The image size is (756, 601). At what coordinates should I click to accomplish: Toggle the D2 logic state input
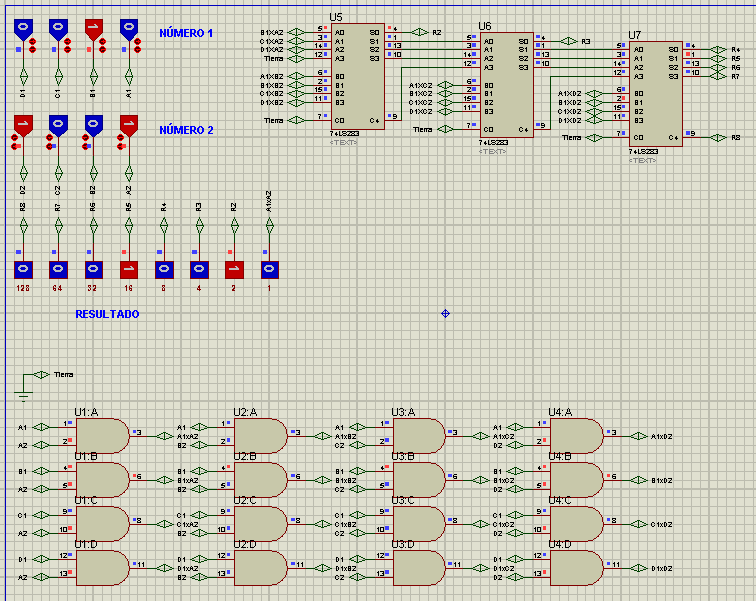23,125
